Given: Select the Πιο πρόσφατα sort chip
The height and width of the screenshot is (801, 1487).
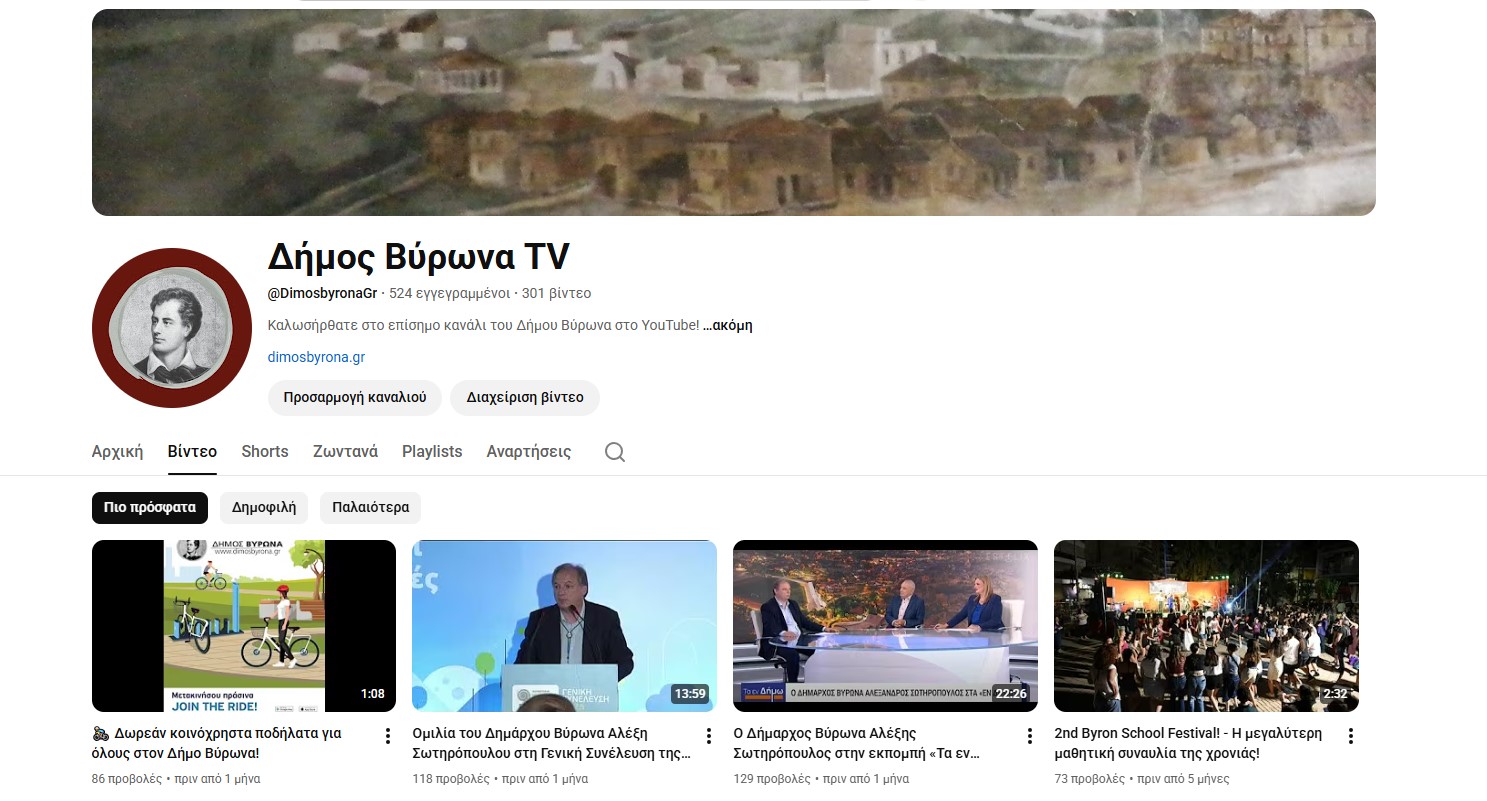Looking at the screenshot, I should pyautogui.click(x=150, y=507).
